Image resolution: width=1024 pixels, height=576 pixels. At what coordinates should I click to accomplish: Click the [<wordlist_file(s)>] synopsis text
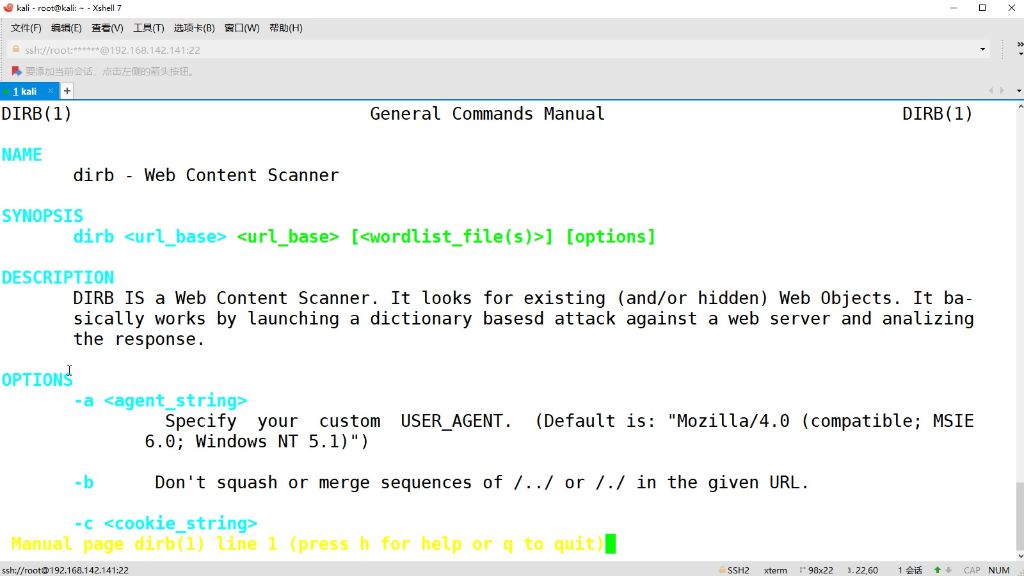452,236
